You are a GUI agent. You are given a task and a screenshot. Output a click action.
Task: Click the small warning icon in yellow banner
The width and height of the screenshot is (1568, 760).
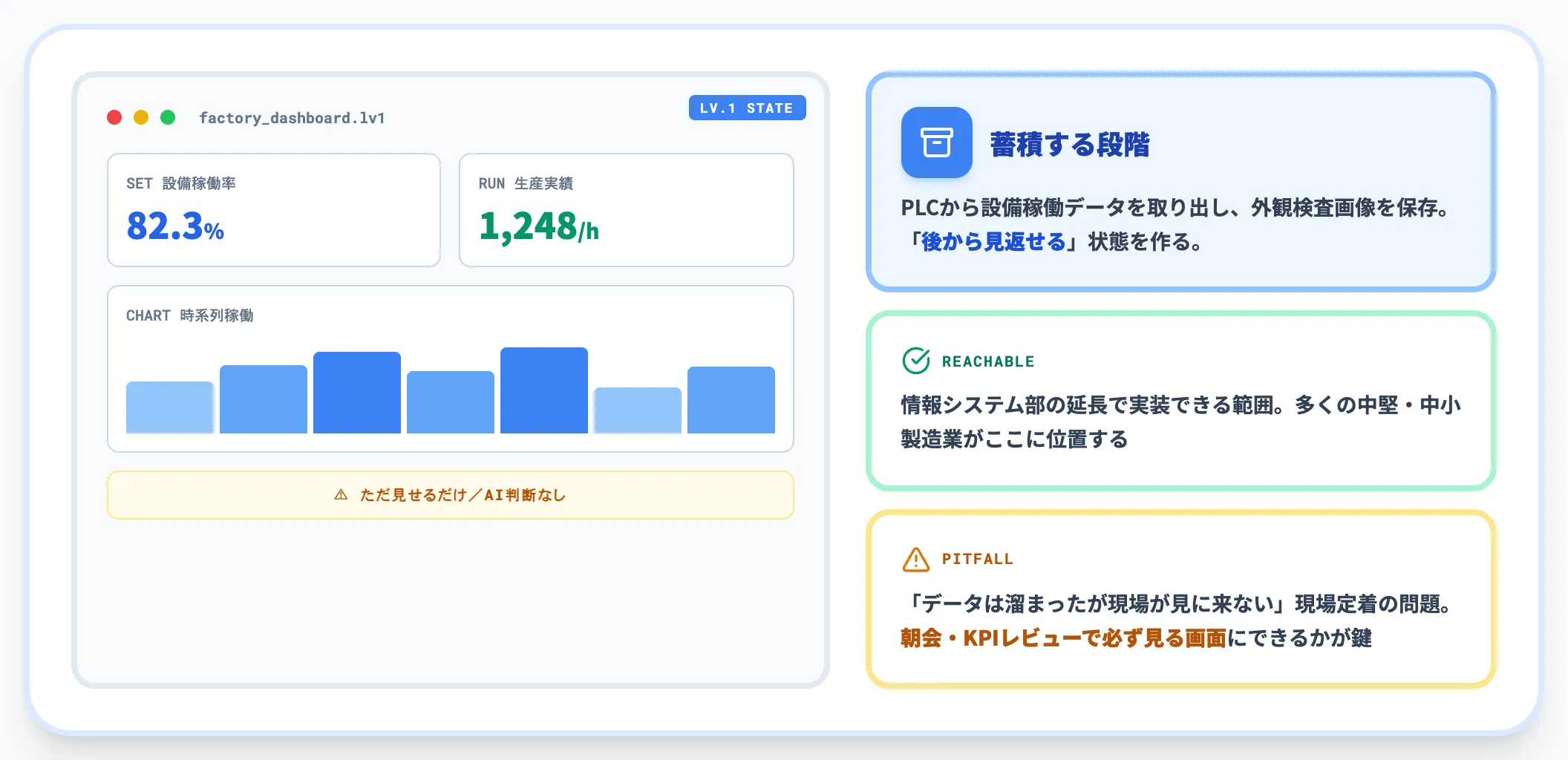coord(341,494)
